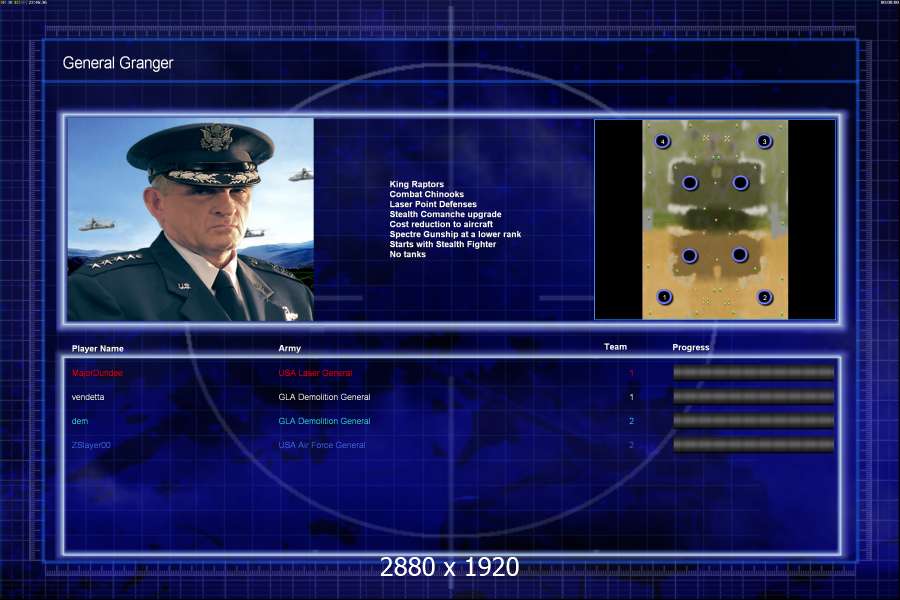Image resolution: width=900 pixels, height=600 pixels.
Task: Click the USA Air Force General entry
Action: click(x=321, y=445)
